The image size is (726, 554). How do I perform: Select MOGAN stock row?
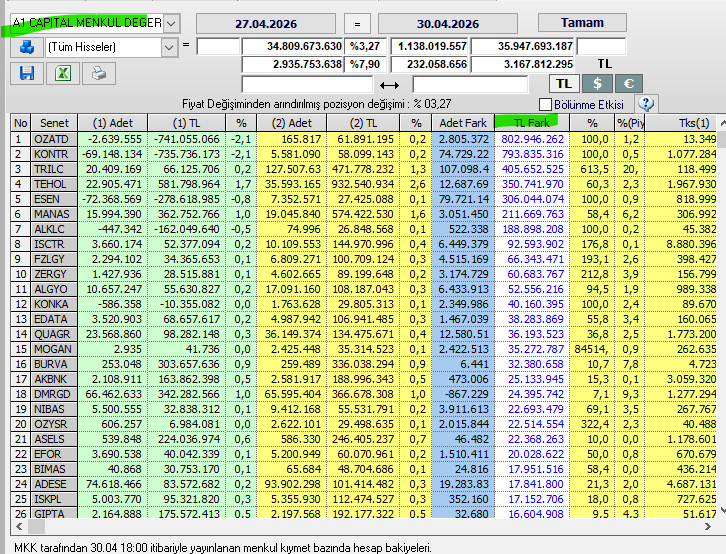coord(363,349)
